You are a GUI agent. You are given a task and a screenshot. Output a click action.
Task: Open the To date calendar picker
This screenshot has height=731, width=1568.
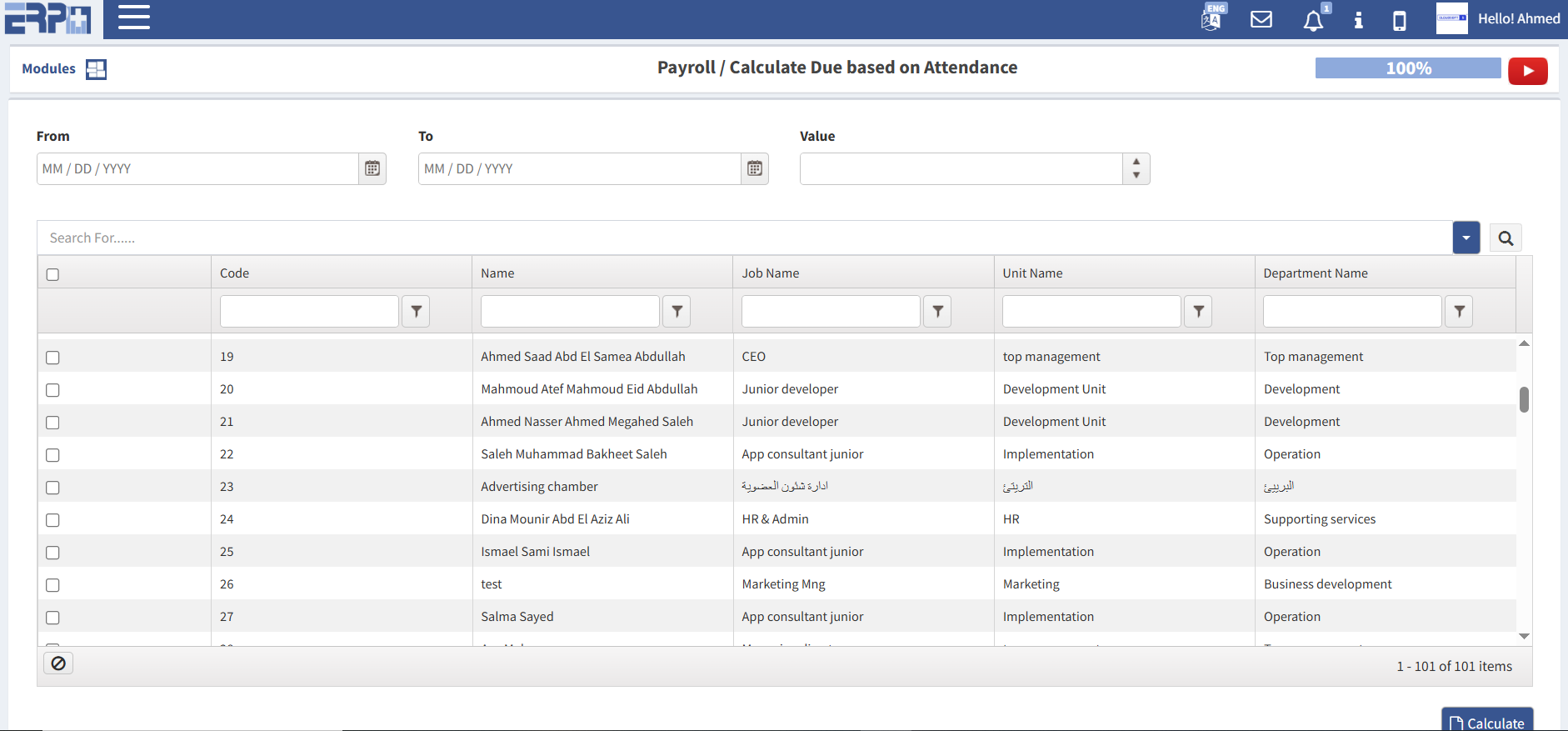(755, 168)
